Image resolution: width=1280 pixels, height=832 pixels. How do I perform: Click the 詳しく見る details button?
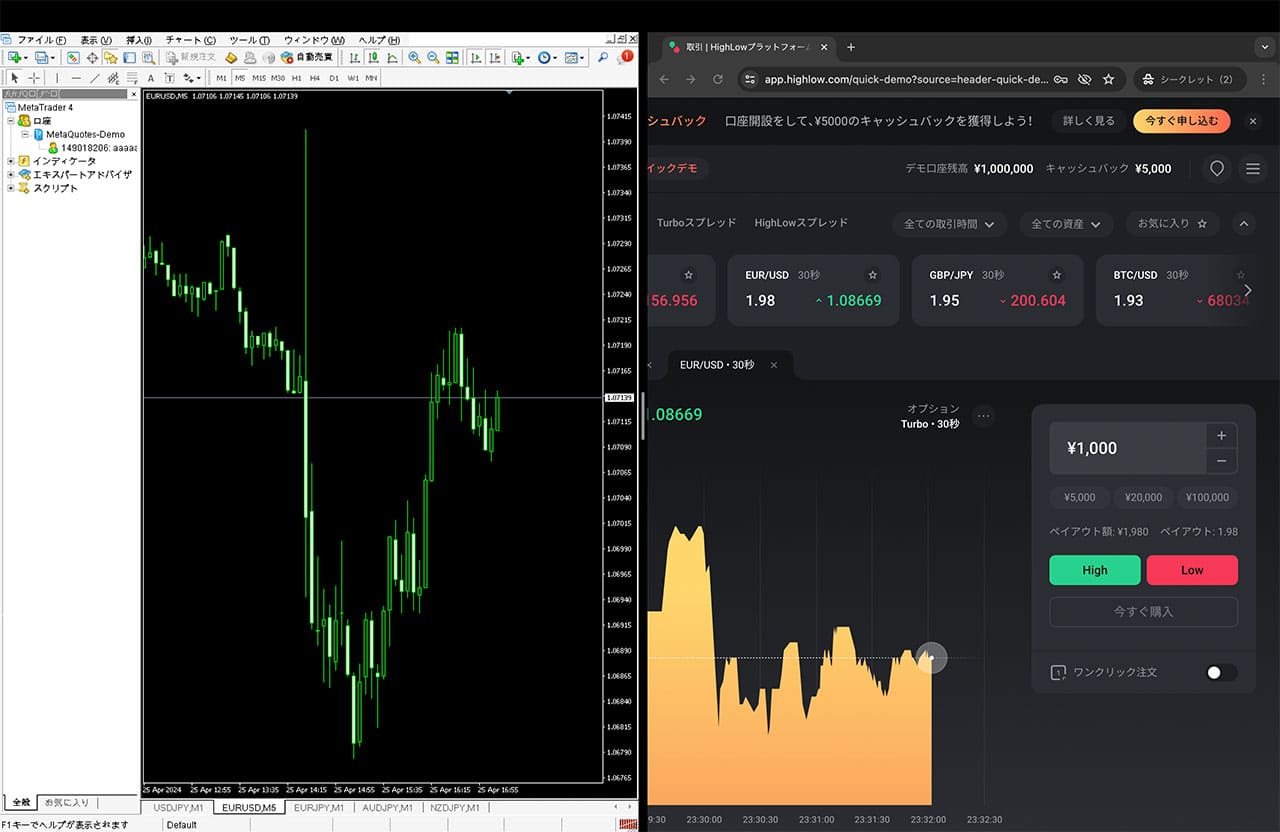1088,121
